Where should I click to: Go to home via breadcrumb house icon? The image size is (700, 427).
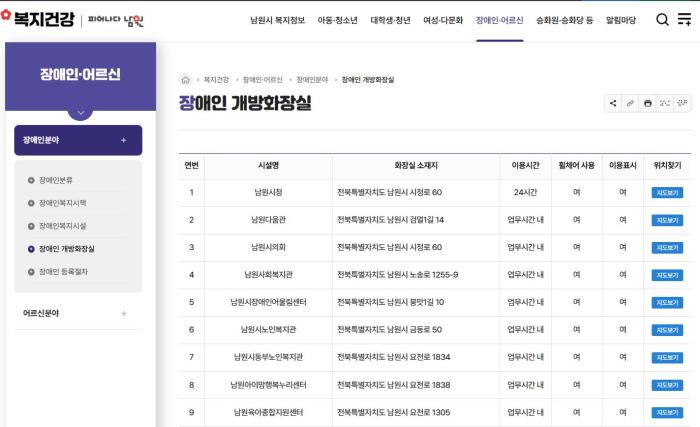(185, 80)
